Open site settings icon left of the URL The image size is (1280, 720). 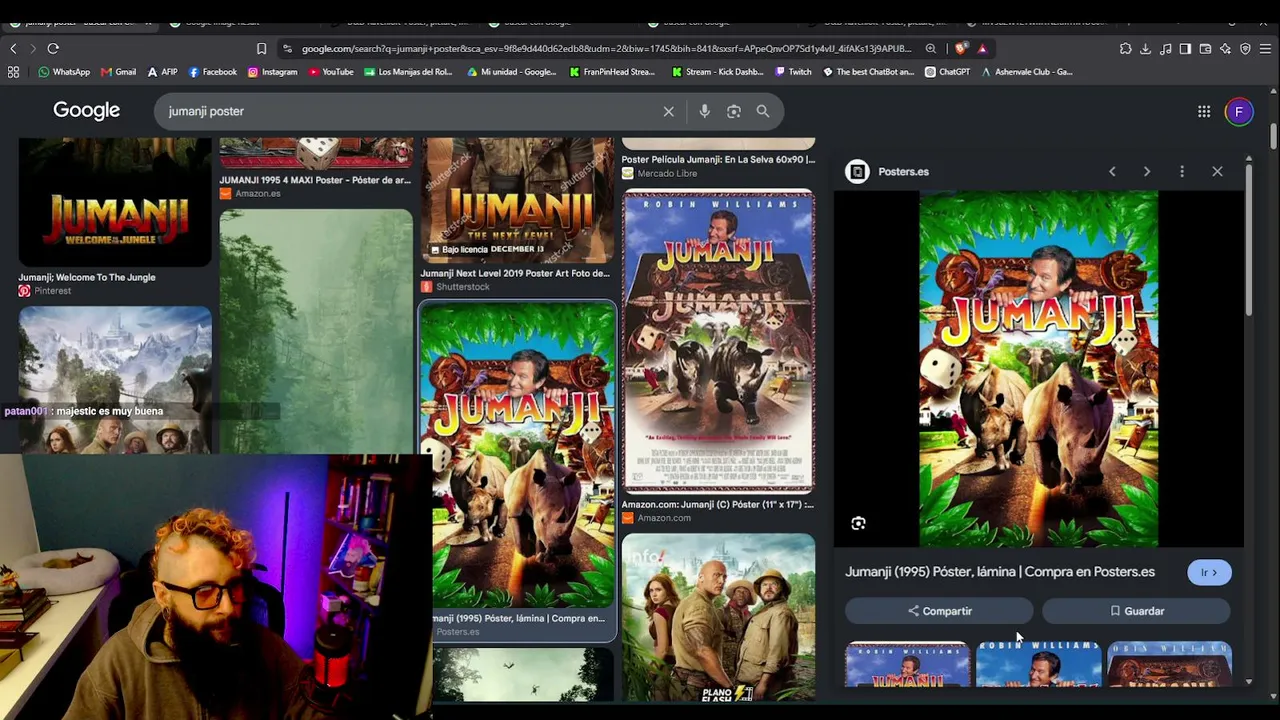287,48
